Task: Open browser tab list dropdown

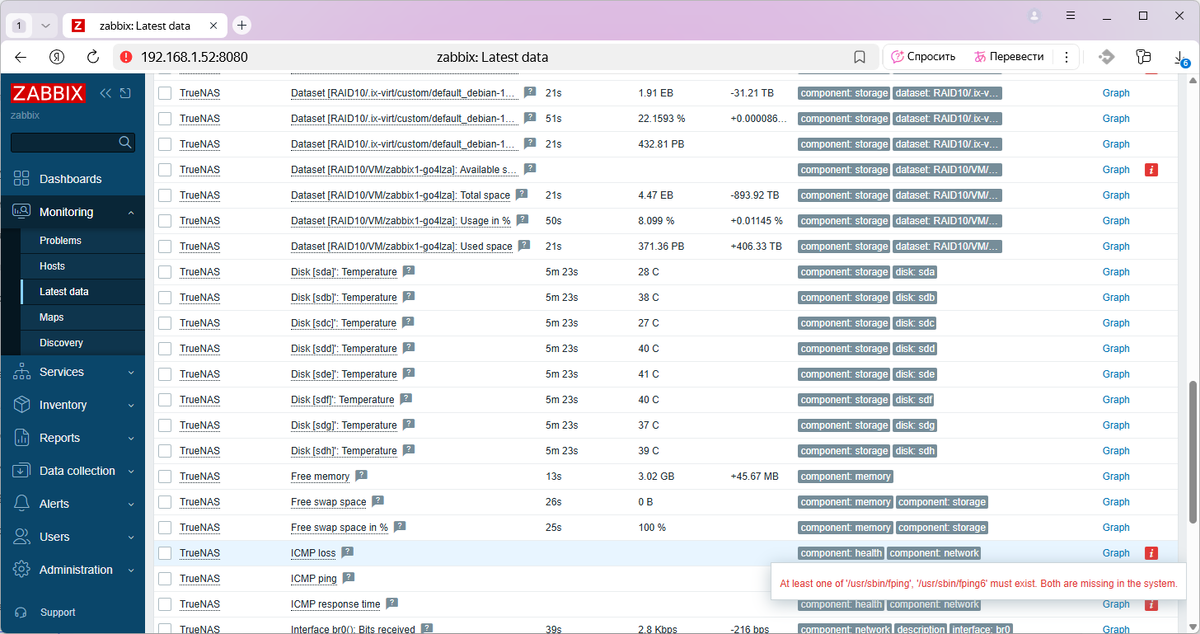Action: [x=45, y=25]
